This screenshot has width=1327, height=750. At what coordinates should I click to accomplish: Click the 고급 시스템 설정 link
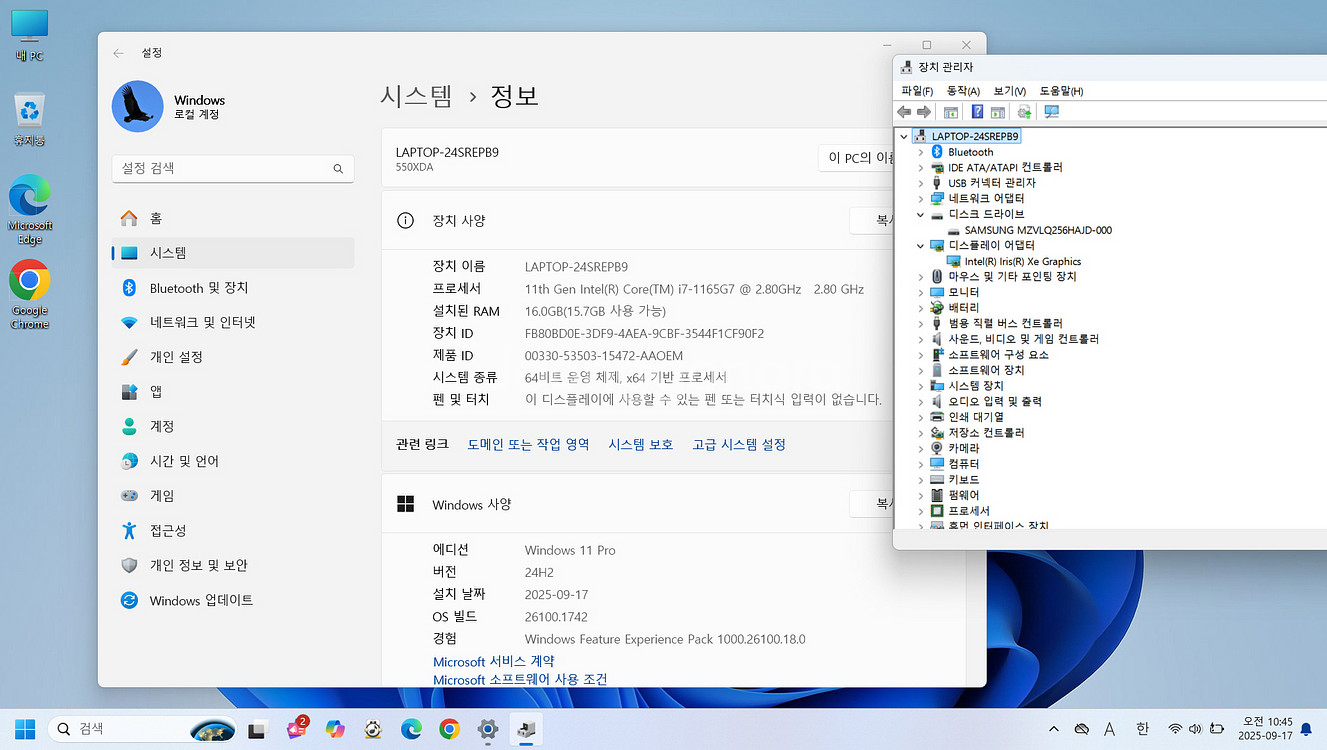[739, 444]
